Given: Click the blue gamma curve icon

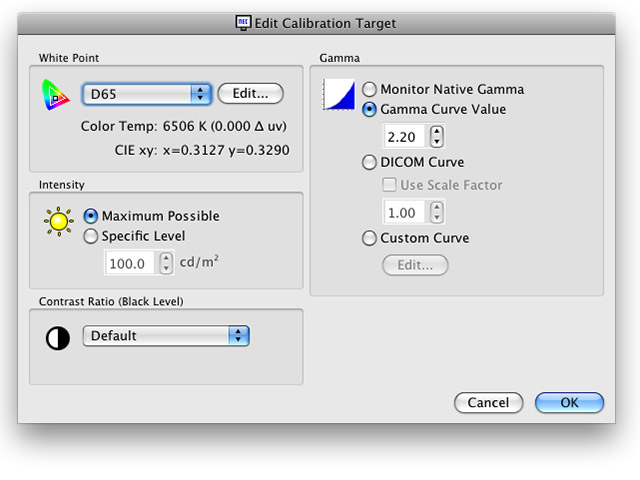Looking at the screenshot, I should point(342,96).
